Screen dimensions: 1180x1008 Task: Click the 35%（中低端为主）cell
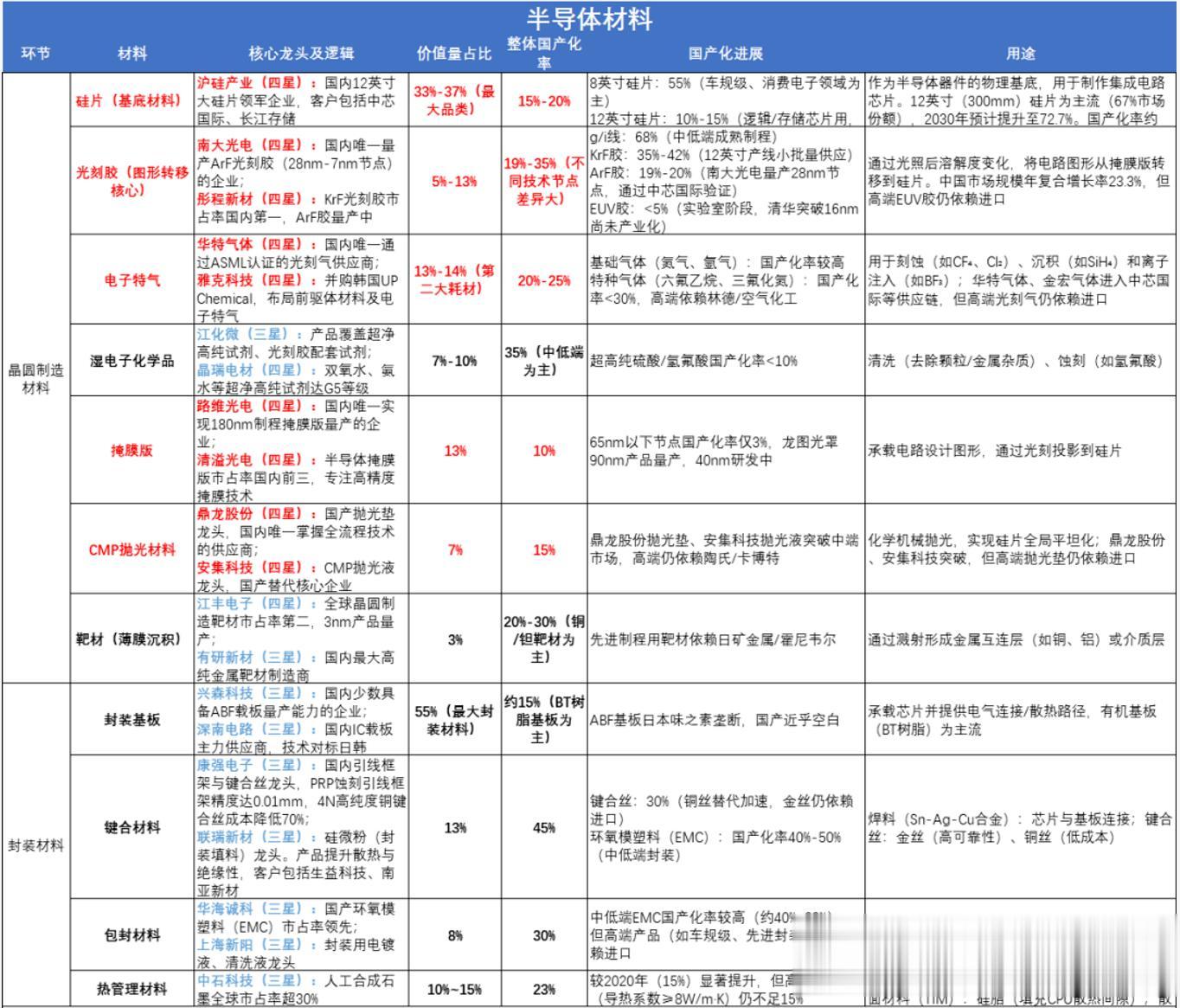click(x=544, y=361)
